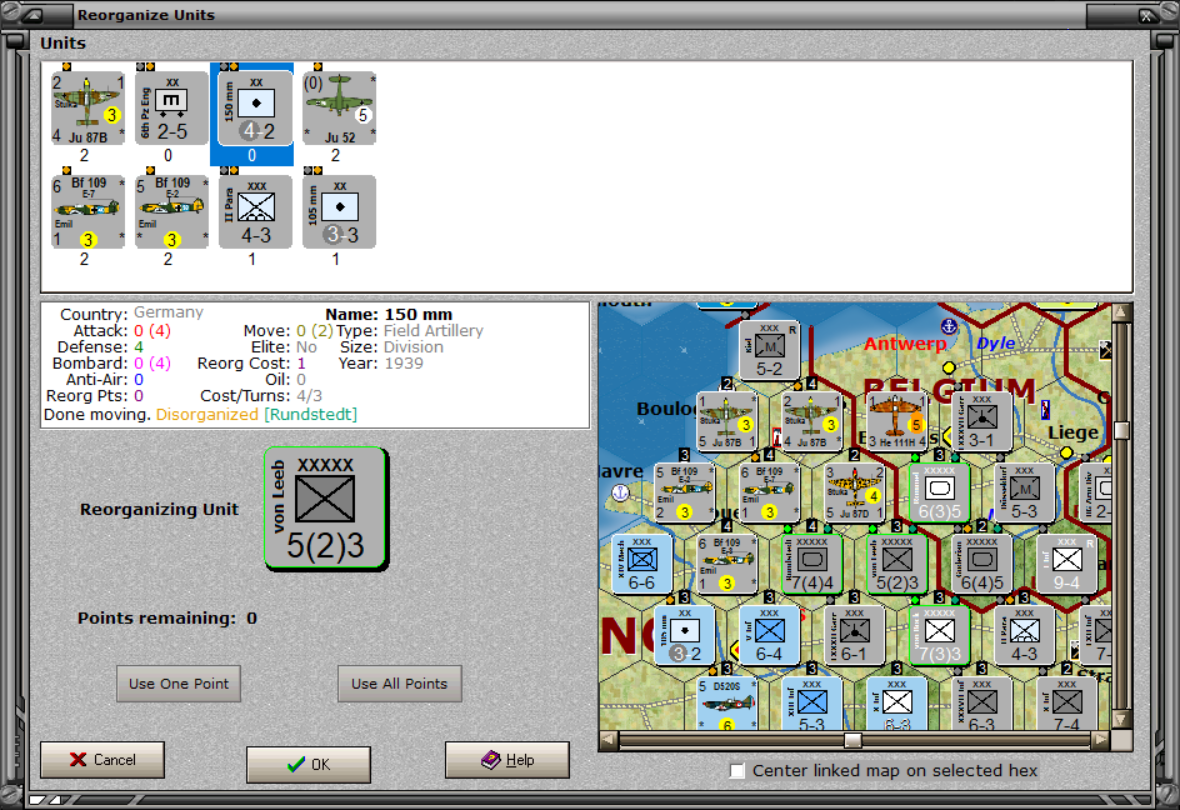Image resolution: width=1180 pixels, height=810 pixels.
Task: Click the I Inf 9-4 unit on map
Action: (x=1067, y=564)
